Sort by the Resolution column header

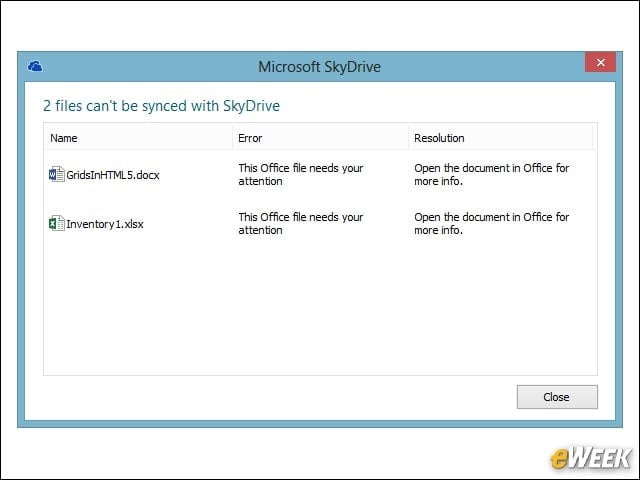point(501,138)
